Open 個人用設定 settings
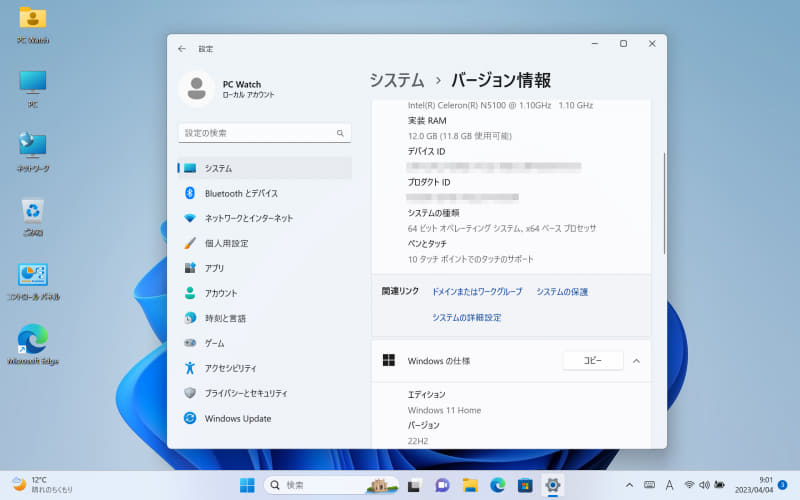The height and width of the screenshot is (500, 800). coord(264,243)
